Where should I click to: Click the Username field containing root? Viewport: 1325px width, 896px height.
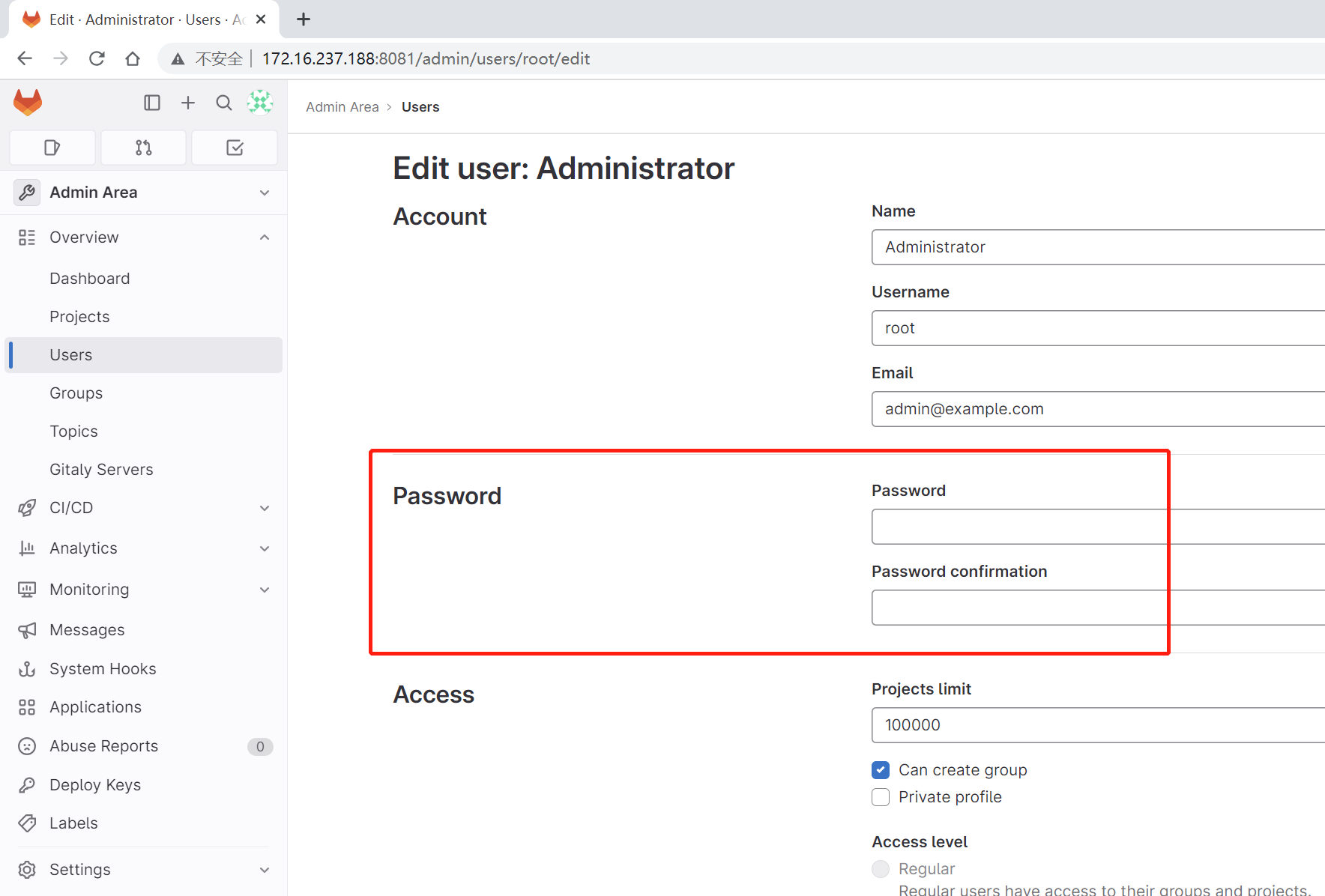tap(1098, 328)
